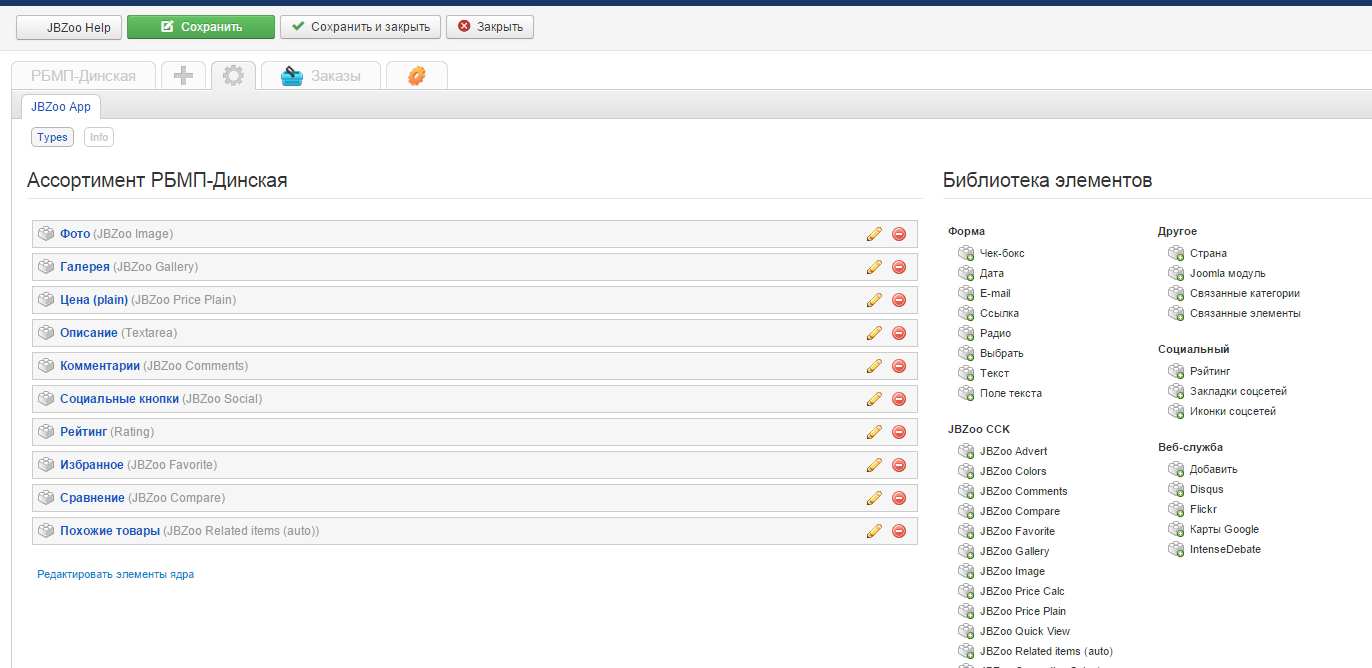Click the drag handle icon beside Описание
Viewport: 1372px width, 668px height.
[x=46, y=333]
